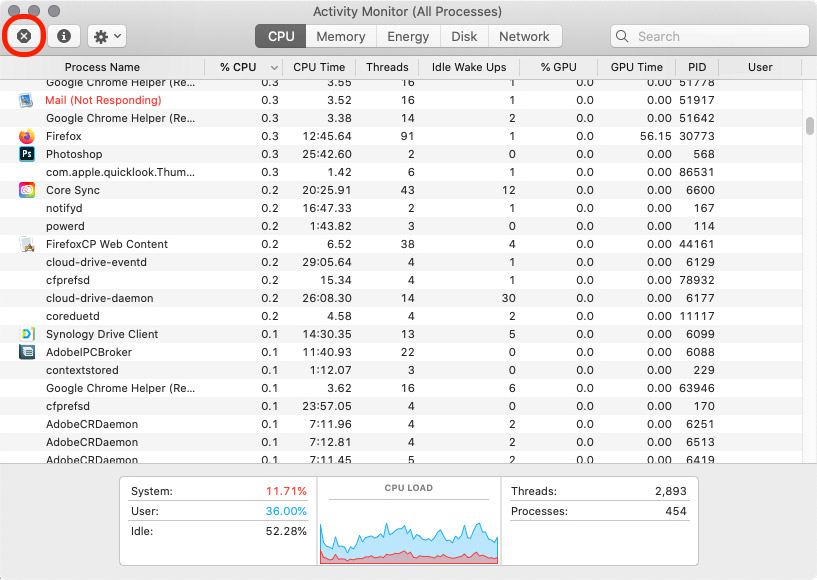The height and width of the screenshot is (580, 817).
Task: Select the AdobeIPCBroker process name
Action: coord(89,352)
